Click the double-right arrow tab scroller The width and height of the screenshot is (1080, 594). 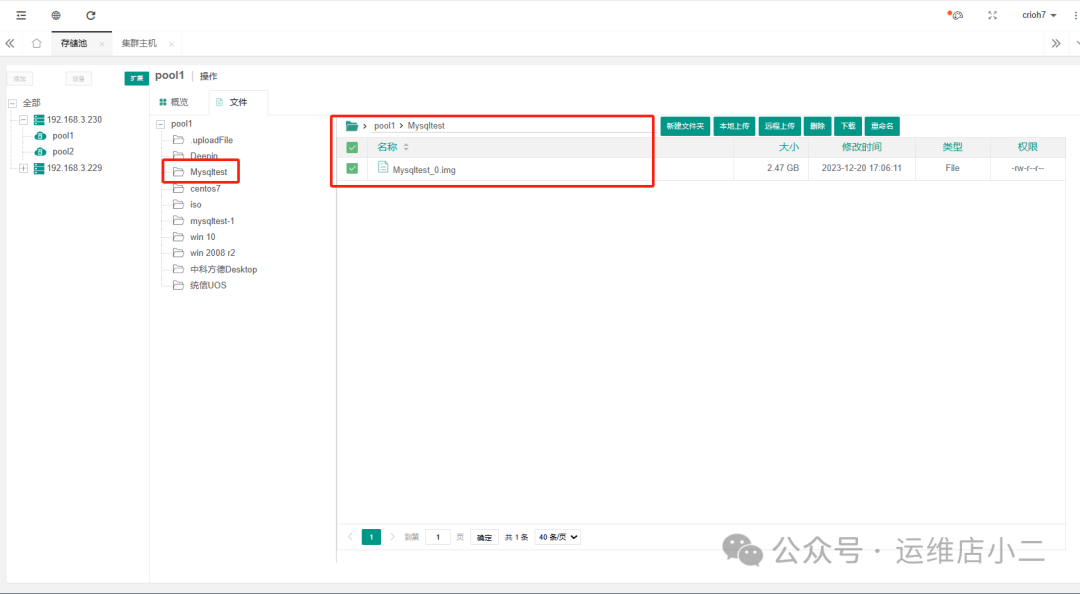pos(1056,43)
